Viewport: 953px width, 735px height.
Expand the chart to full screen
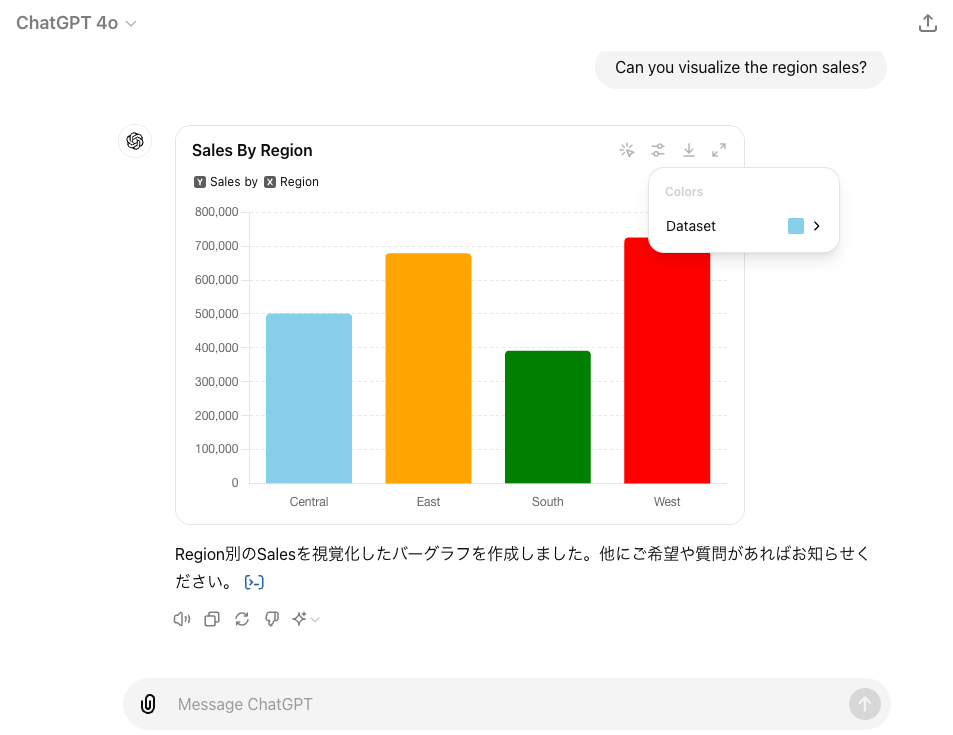tap(719, 150)
